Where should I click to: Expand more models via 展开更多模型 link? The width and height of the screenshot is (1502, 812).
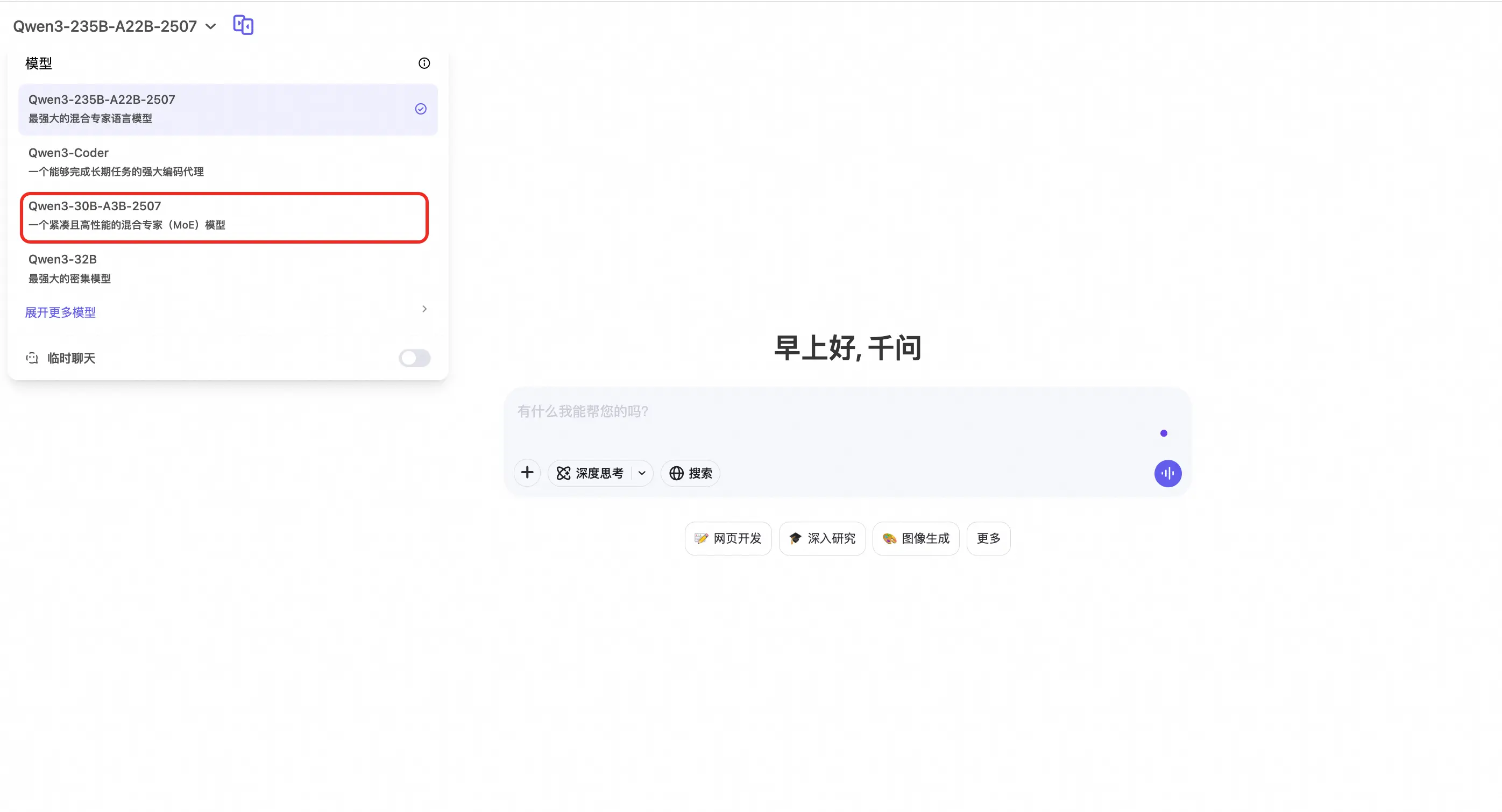(60, 312)
